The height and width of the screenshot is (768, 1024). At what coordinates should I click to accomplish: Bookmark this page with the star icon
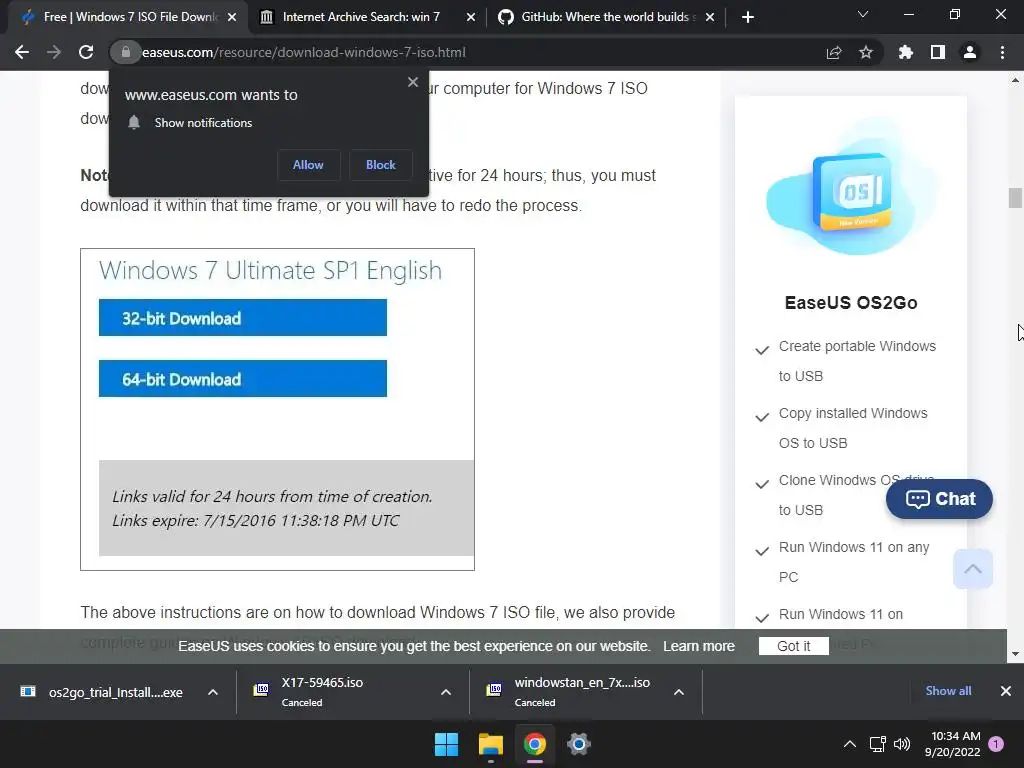(866, 52)
